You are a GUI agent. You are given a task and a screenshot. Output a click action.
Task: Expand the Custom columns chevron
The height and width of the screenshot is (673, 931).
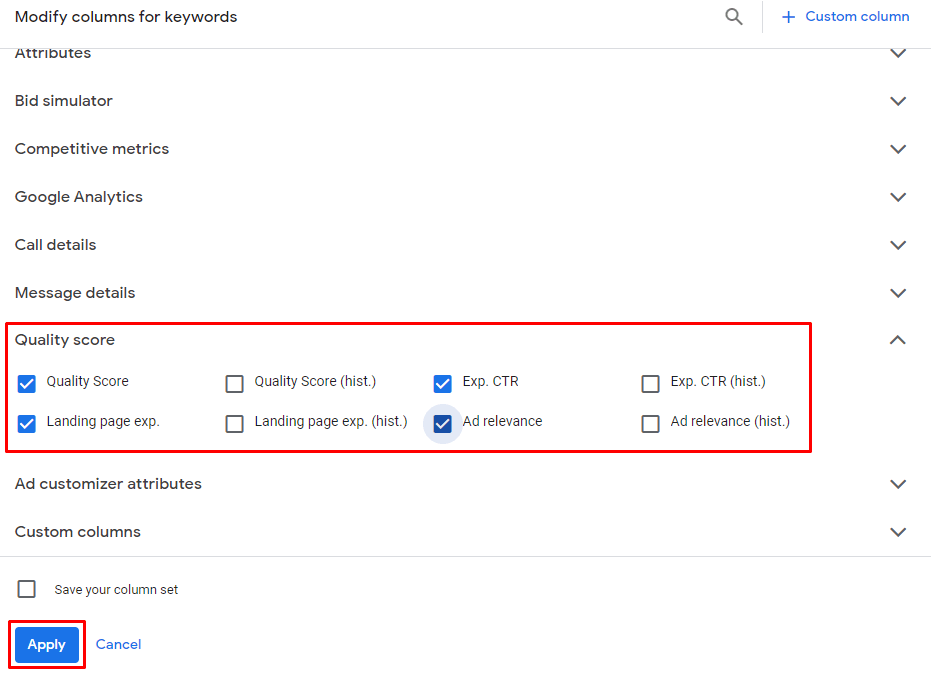point(898,532)
